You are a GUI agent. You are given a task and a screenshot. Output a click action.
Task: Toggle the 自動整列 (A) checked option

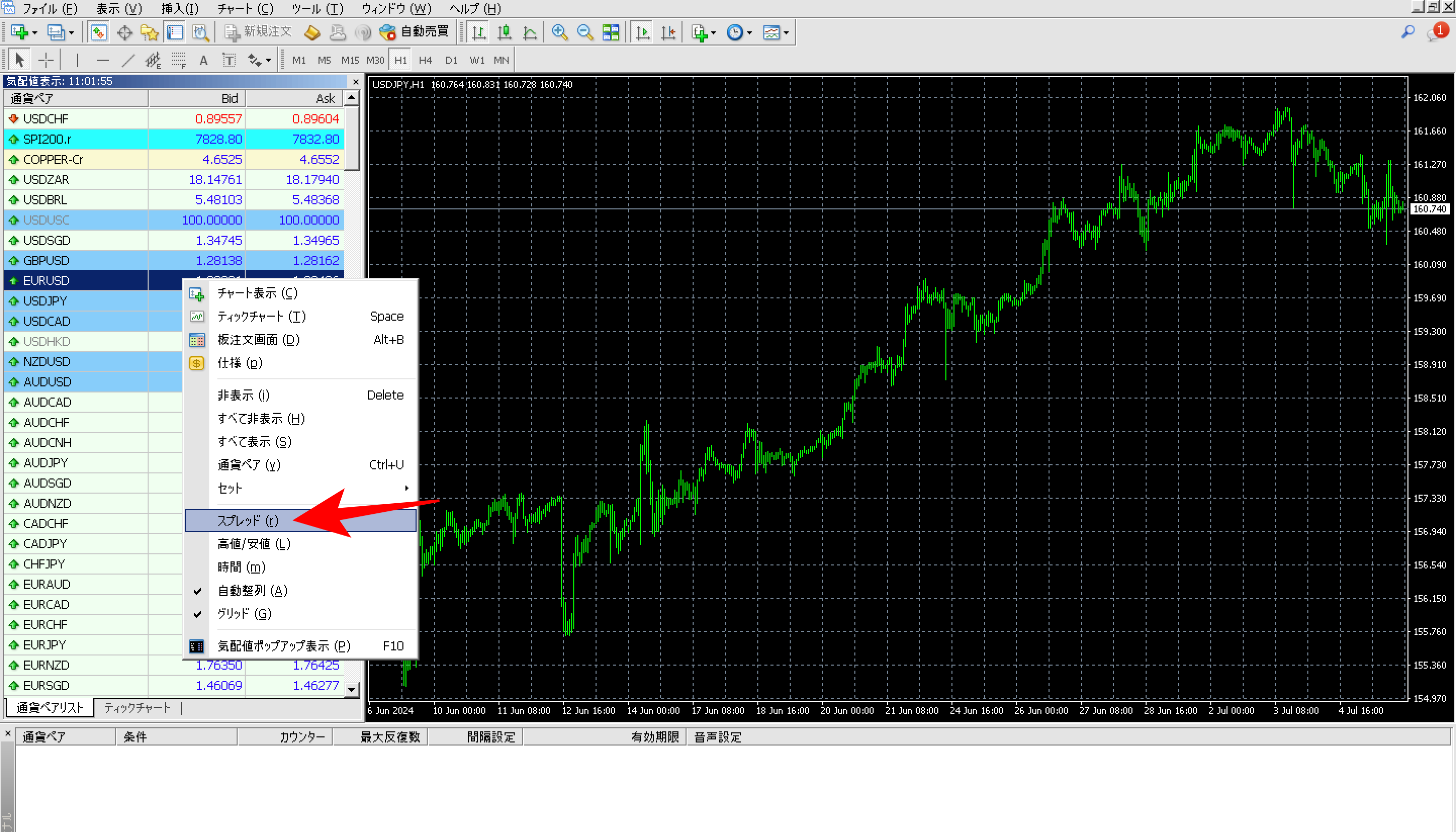(x=252, y=590)
